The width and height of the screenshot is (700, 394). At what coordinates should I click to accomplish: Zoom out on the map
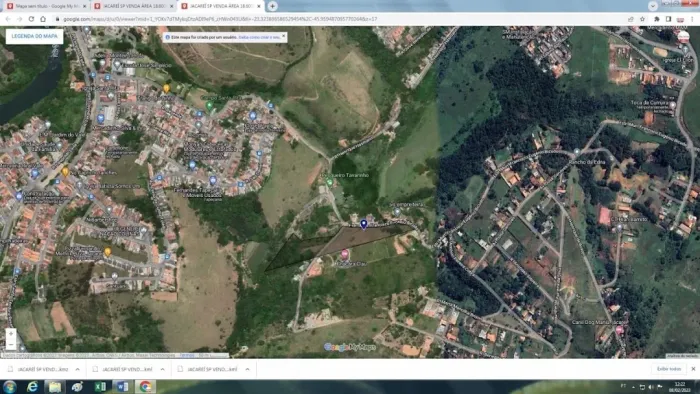[11, 344]
